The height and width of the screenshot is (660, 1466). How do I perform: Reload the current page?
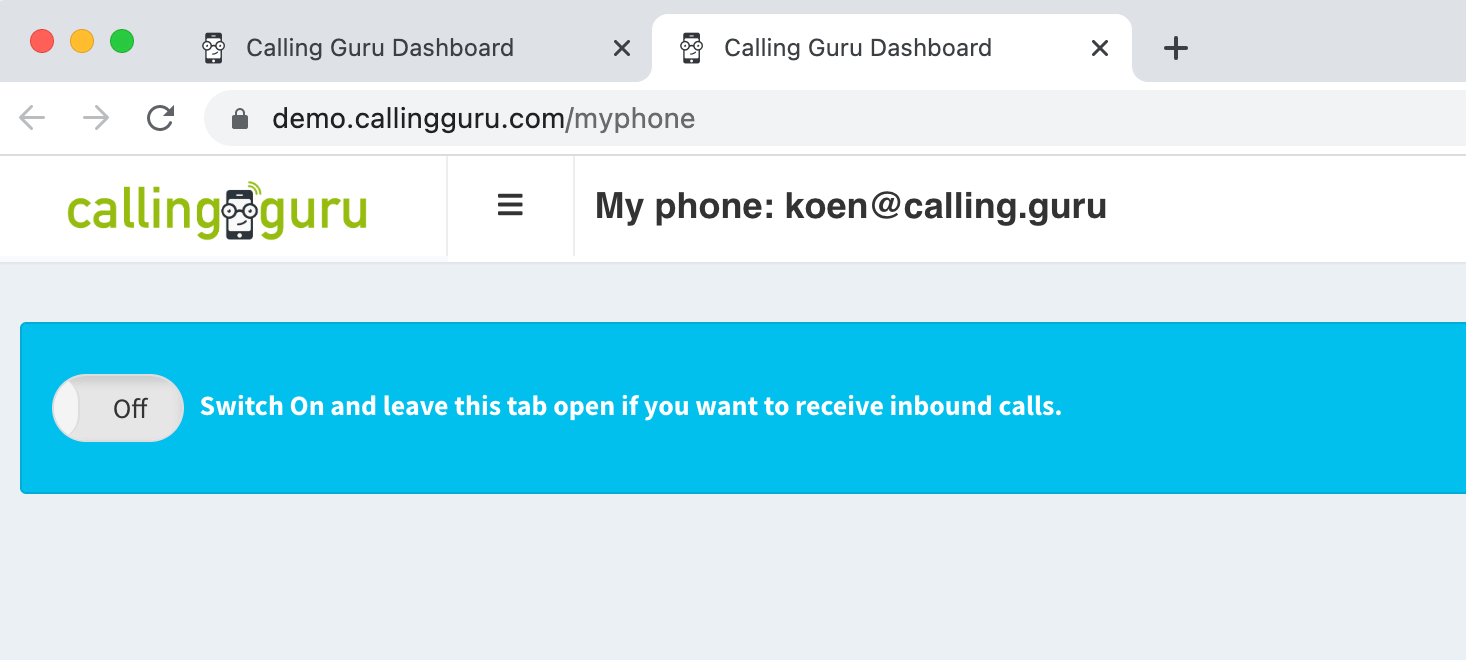pos(160,119)
